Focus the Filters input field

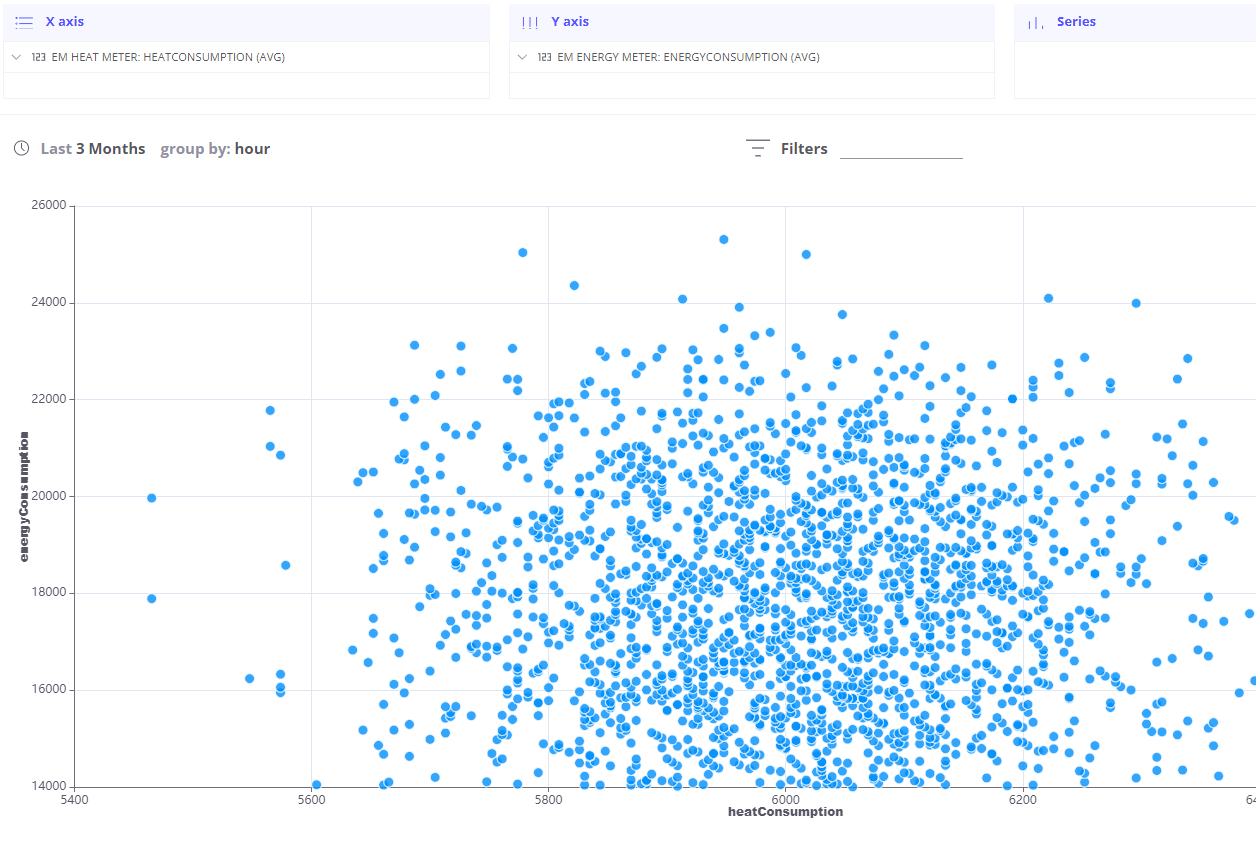(x=901, y=149)
